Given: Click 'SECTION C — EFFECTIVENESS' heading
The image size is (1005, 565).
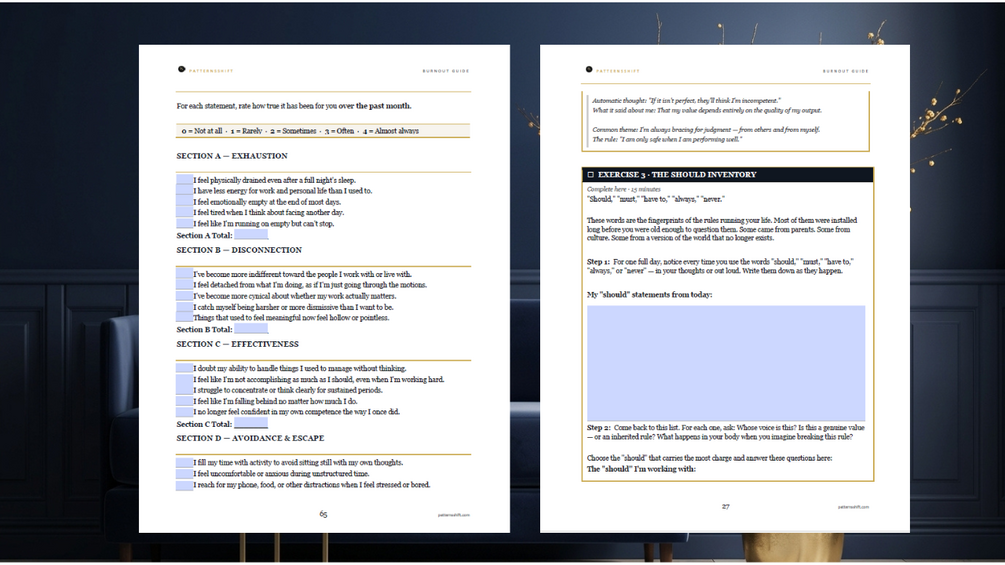Looking at the screenshot, I should pyautogui.click(x=238, y=344).
